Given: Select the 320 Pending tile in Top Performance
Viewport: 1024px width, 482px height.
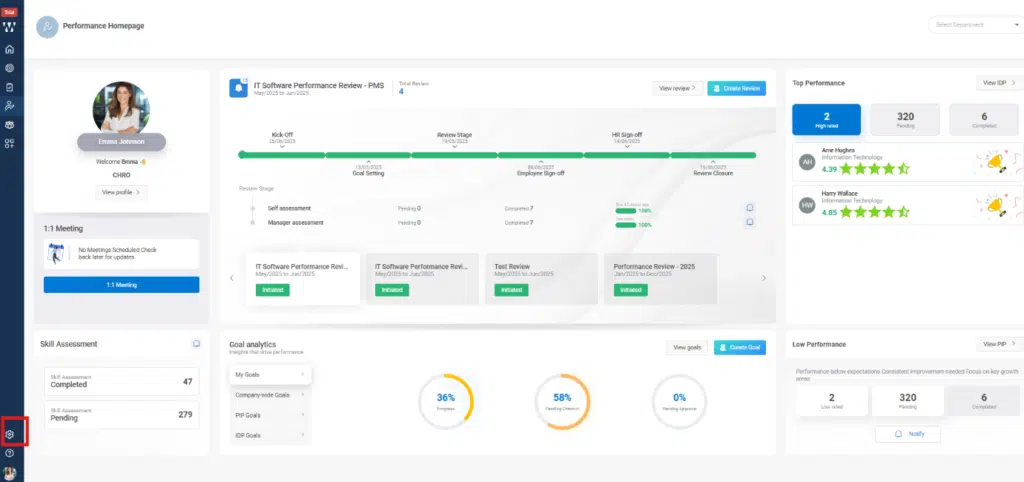Looking at the screenshot, I should click(905, 120).
